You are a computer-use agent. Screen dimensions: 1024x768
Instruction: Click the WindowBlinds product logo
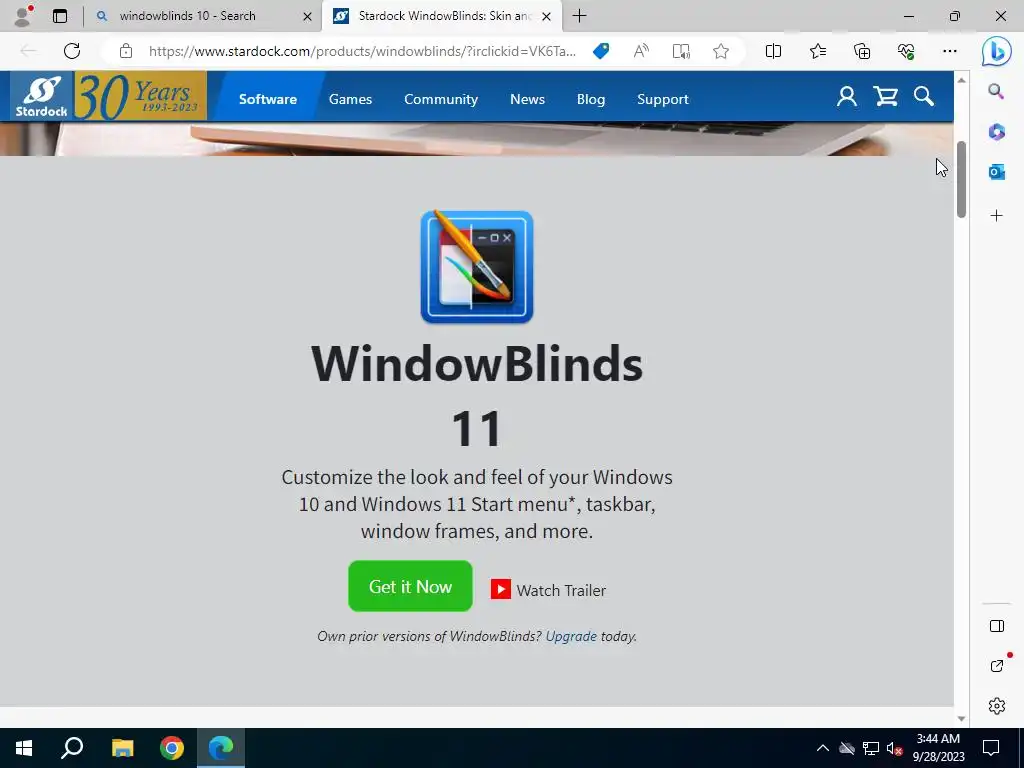(x=477, y=266)
